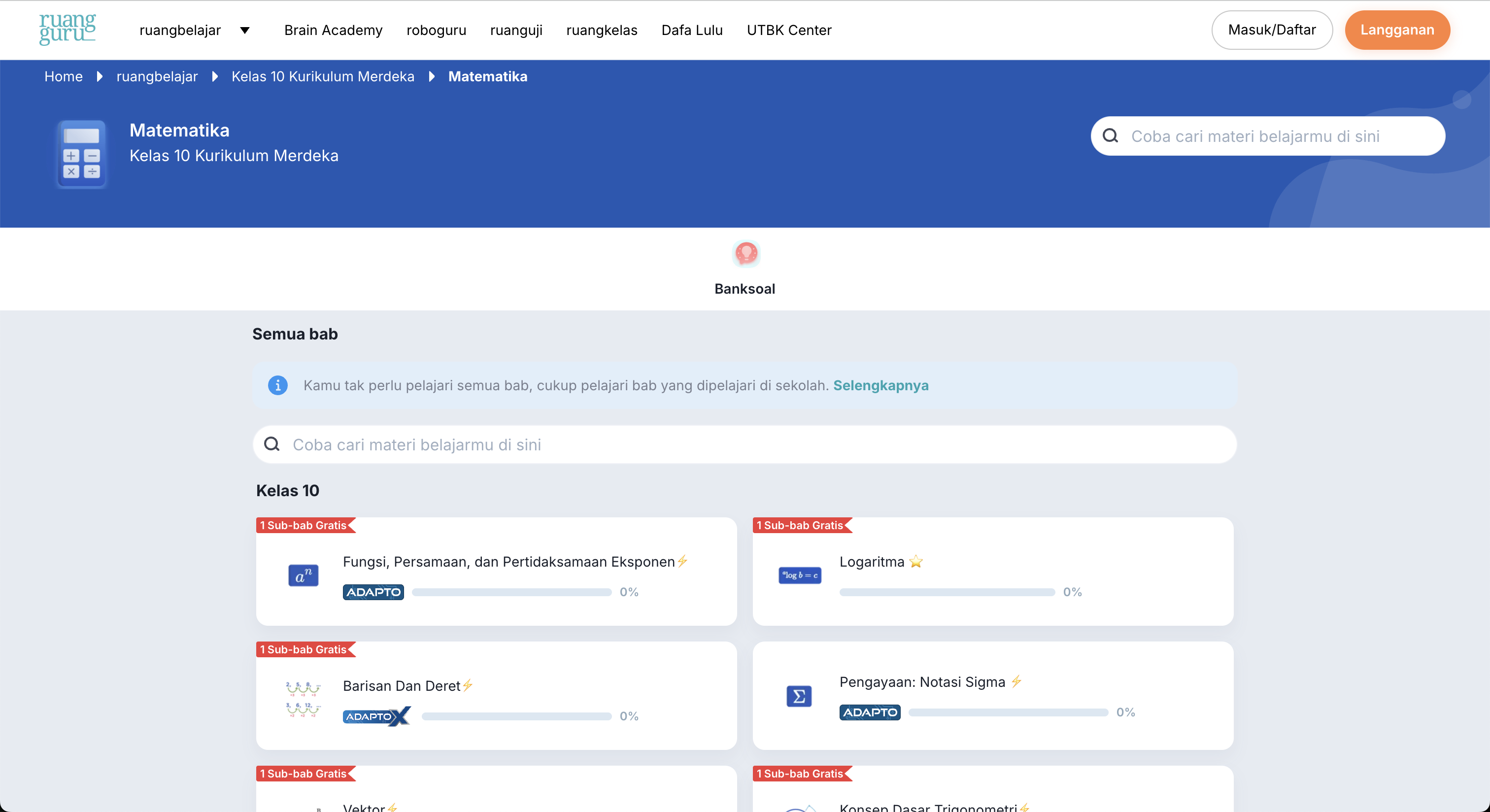Follow the Selengkapnya link
Screen dimensions: 1490x812
[880, 385]
